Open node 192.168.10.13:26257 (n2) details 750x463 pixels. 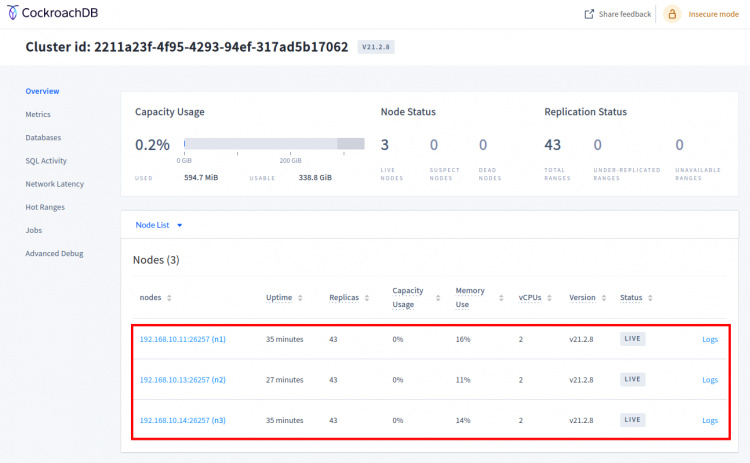[x=182, y=380]
